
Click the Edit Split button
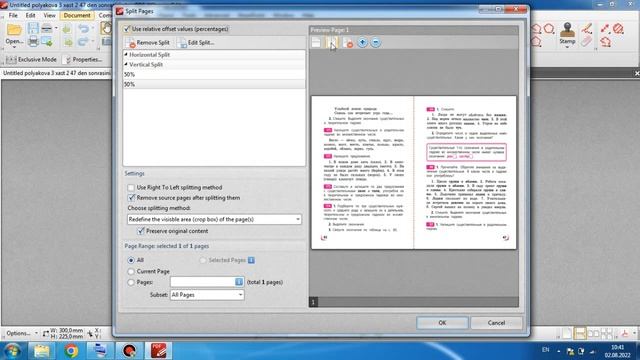[x=196, y=42]
